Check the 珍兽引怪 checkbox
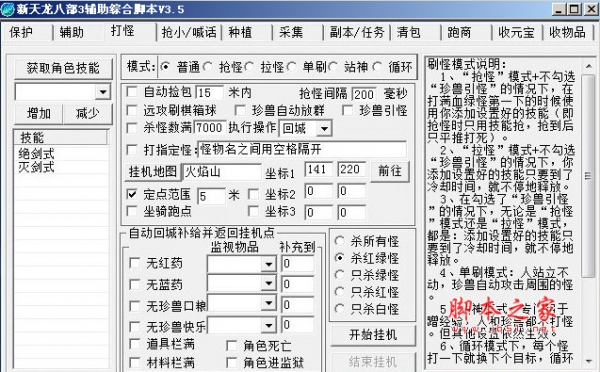The width and height of the screenshot is (600, 372). [347, 111]
